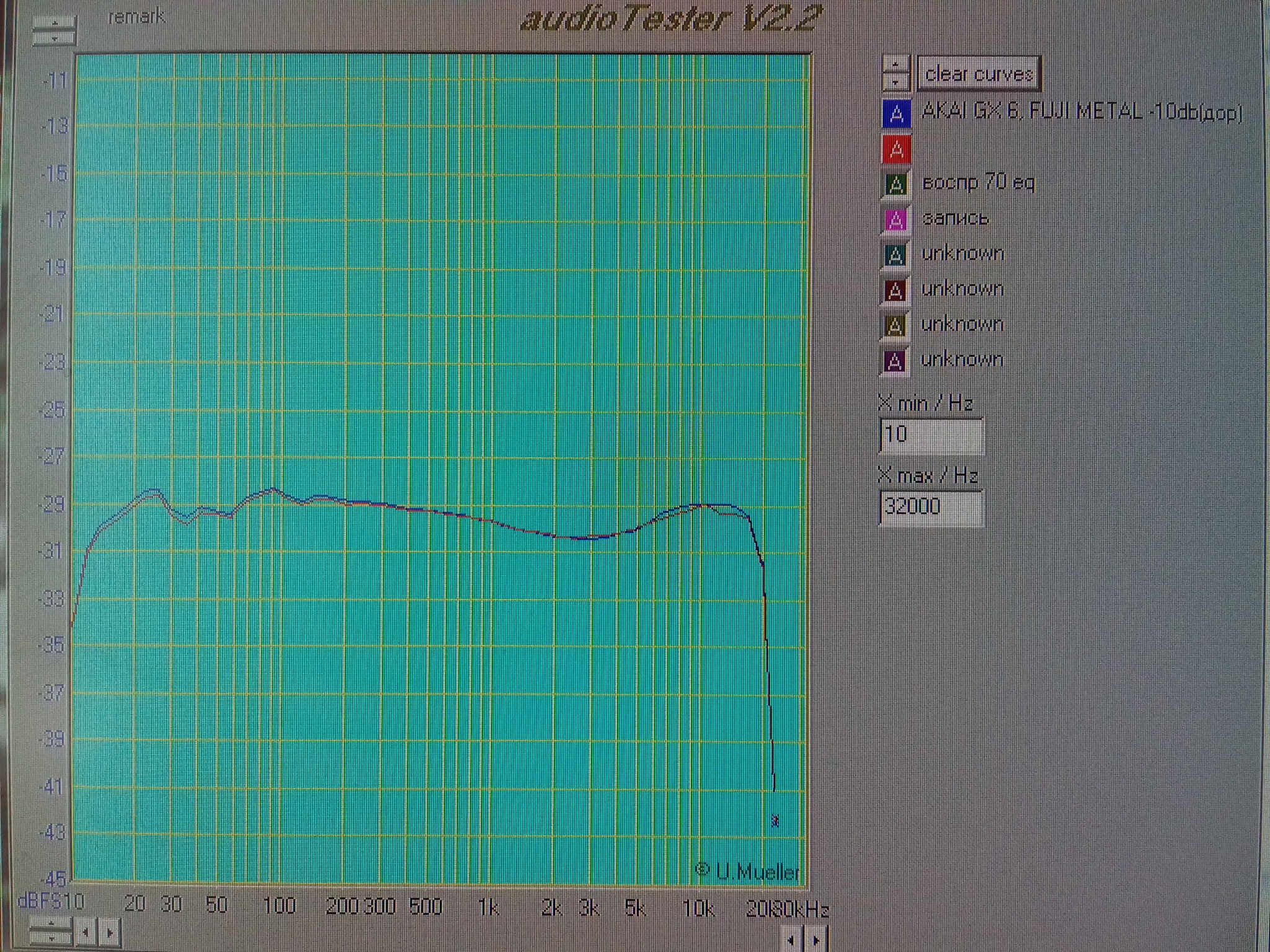
Task: Click down arrow of stepper beside clear curves
Action: click(x=895, y=82)
